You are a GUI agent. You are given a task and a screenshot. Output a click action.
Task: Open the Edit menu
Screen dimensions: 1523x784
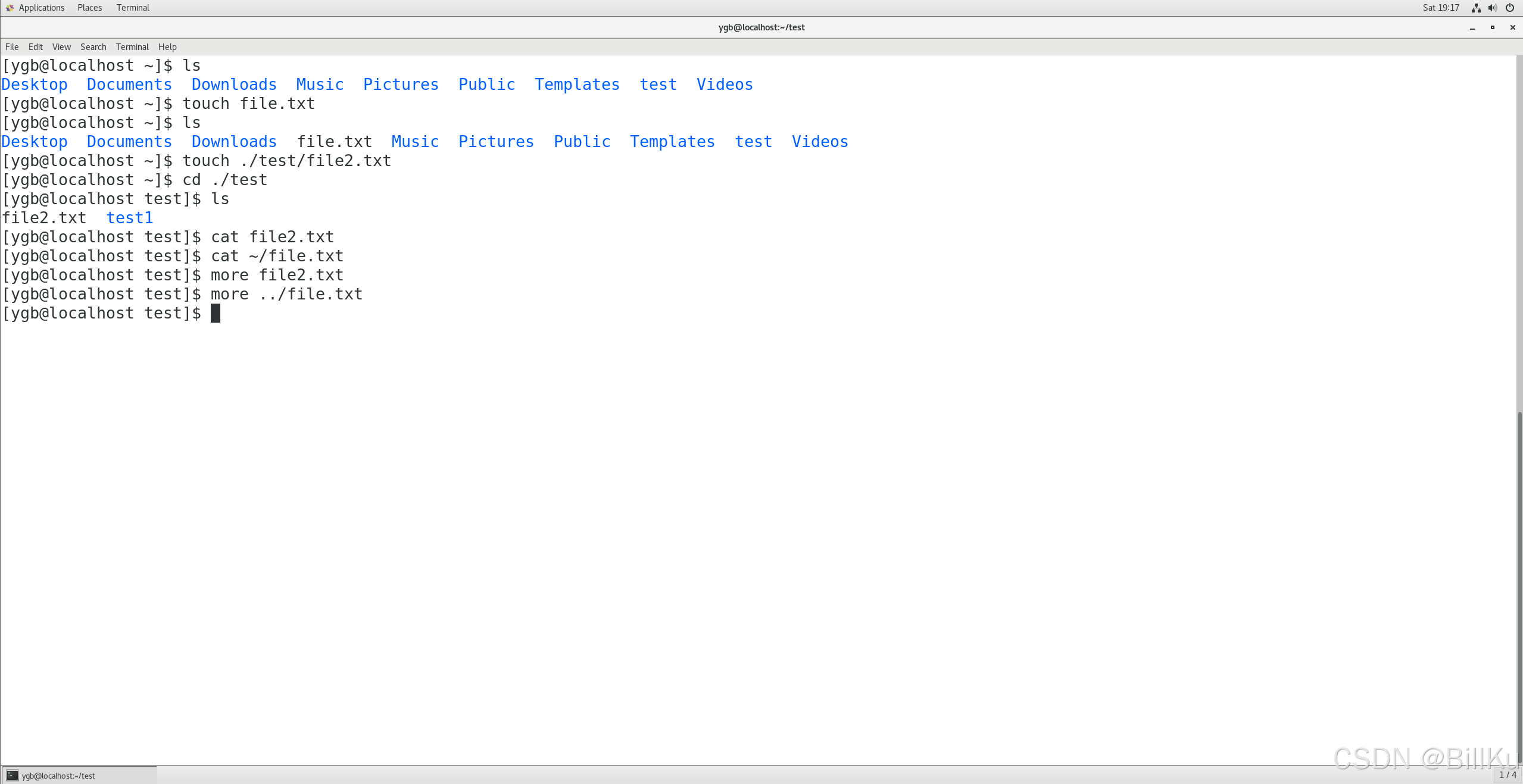[x=36, y=47]
